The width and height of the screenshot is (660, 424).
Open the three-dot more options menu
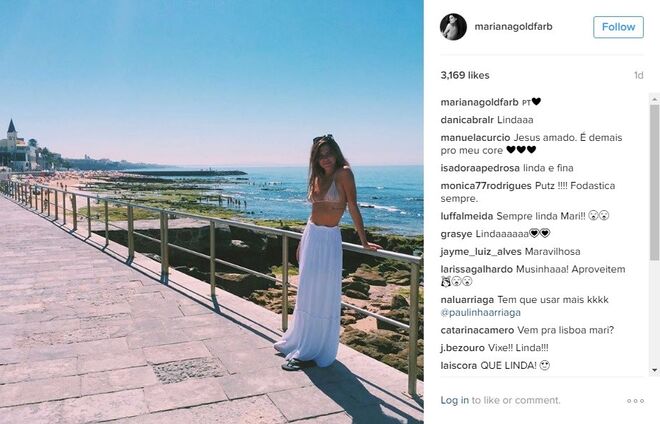pos(635,400)
